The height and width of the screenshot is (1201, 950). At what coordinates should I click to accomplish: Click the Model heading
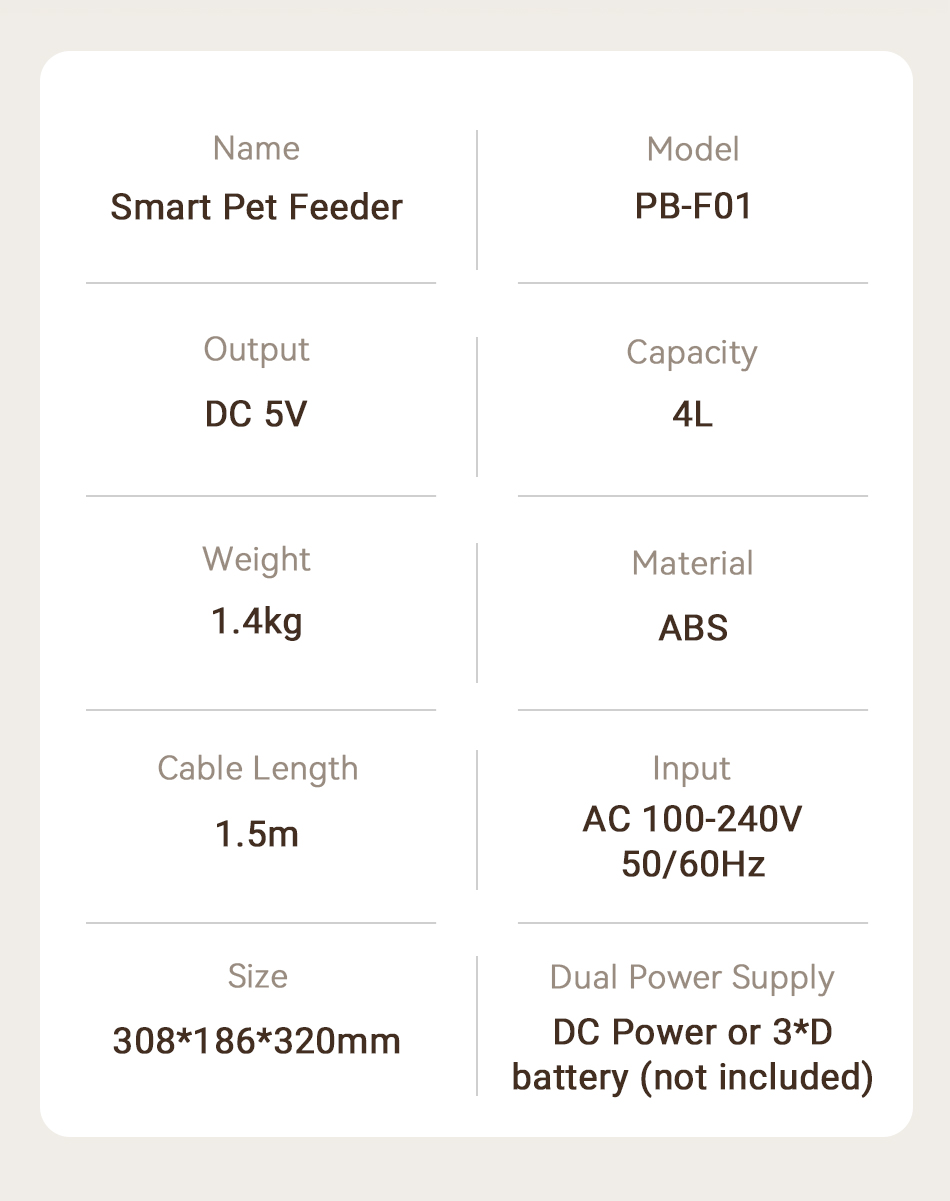pos(692,149)
